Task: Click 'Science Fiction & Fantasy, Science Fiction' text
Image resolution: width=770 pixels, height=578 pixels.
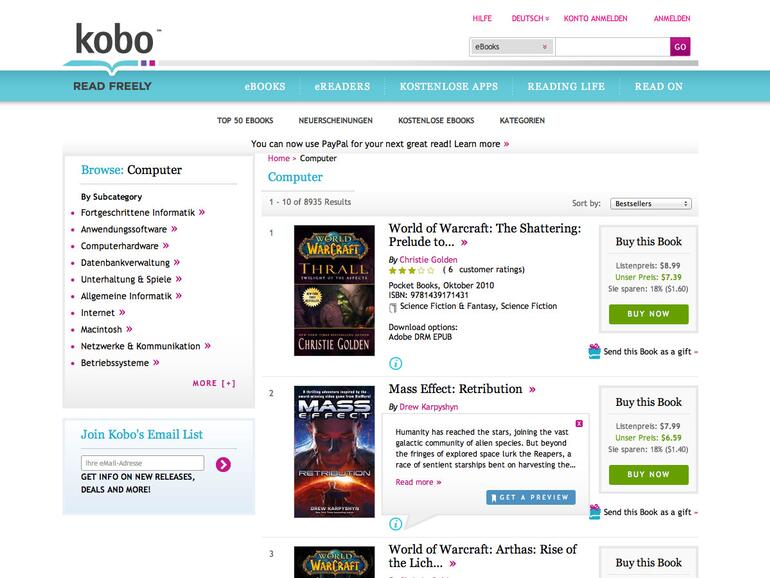Action: pyautogui.click(x=478, y=306)
